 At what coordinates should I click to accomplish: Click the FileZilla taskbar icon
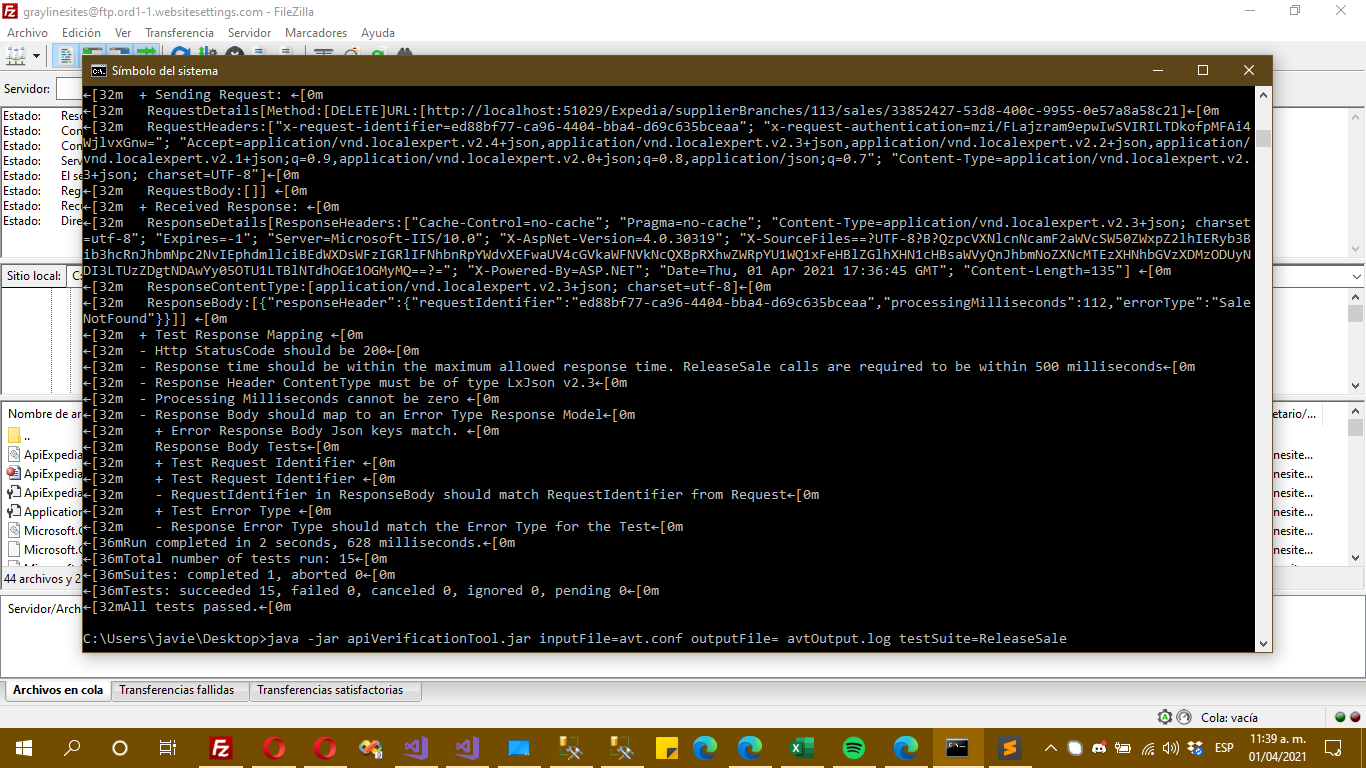coord(222,748)
